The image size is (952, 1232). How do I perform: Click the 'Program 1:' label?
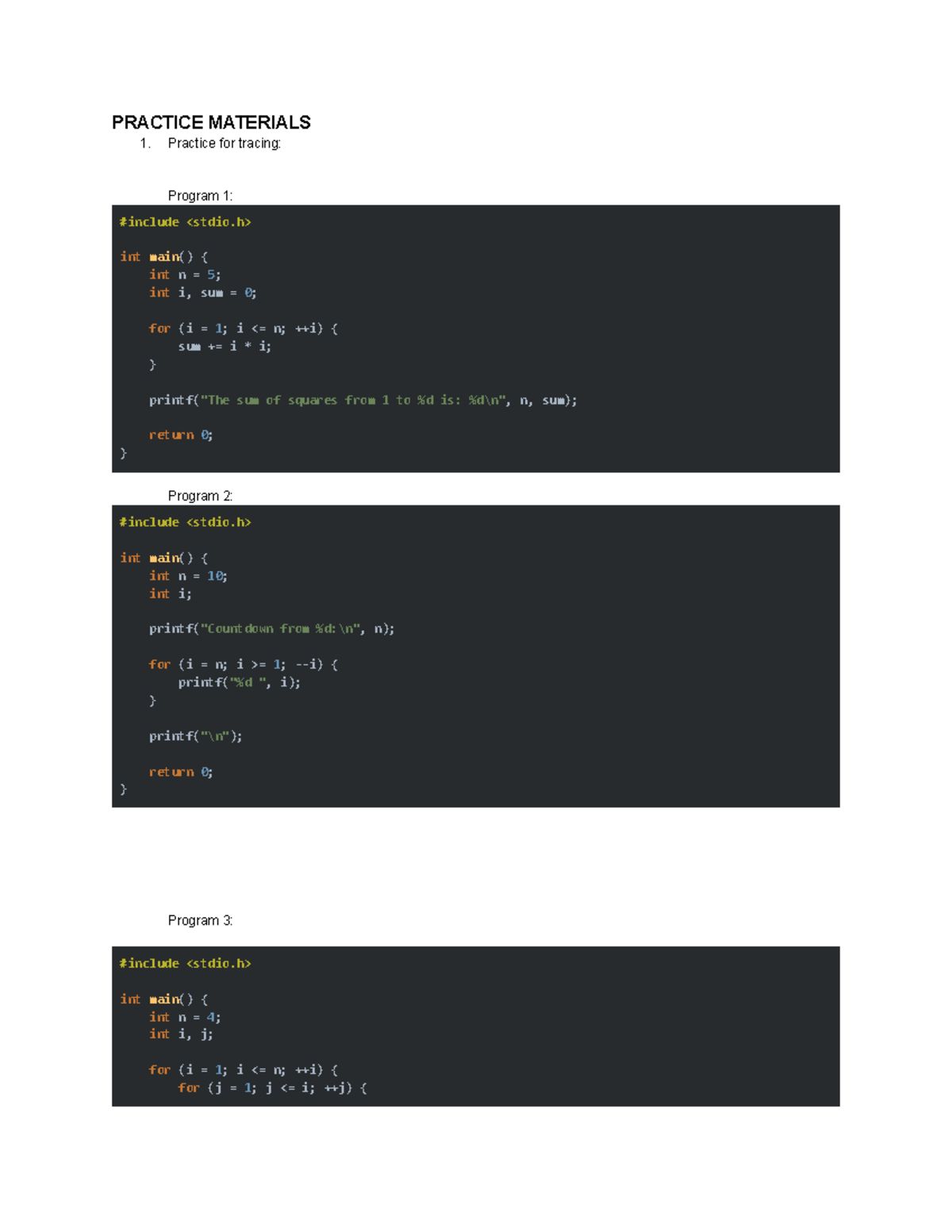tap(200, 196)
